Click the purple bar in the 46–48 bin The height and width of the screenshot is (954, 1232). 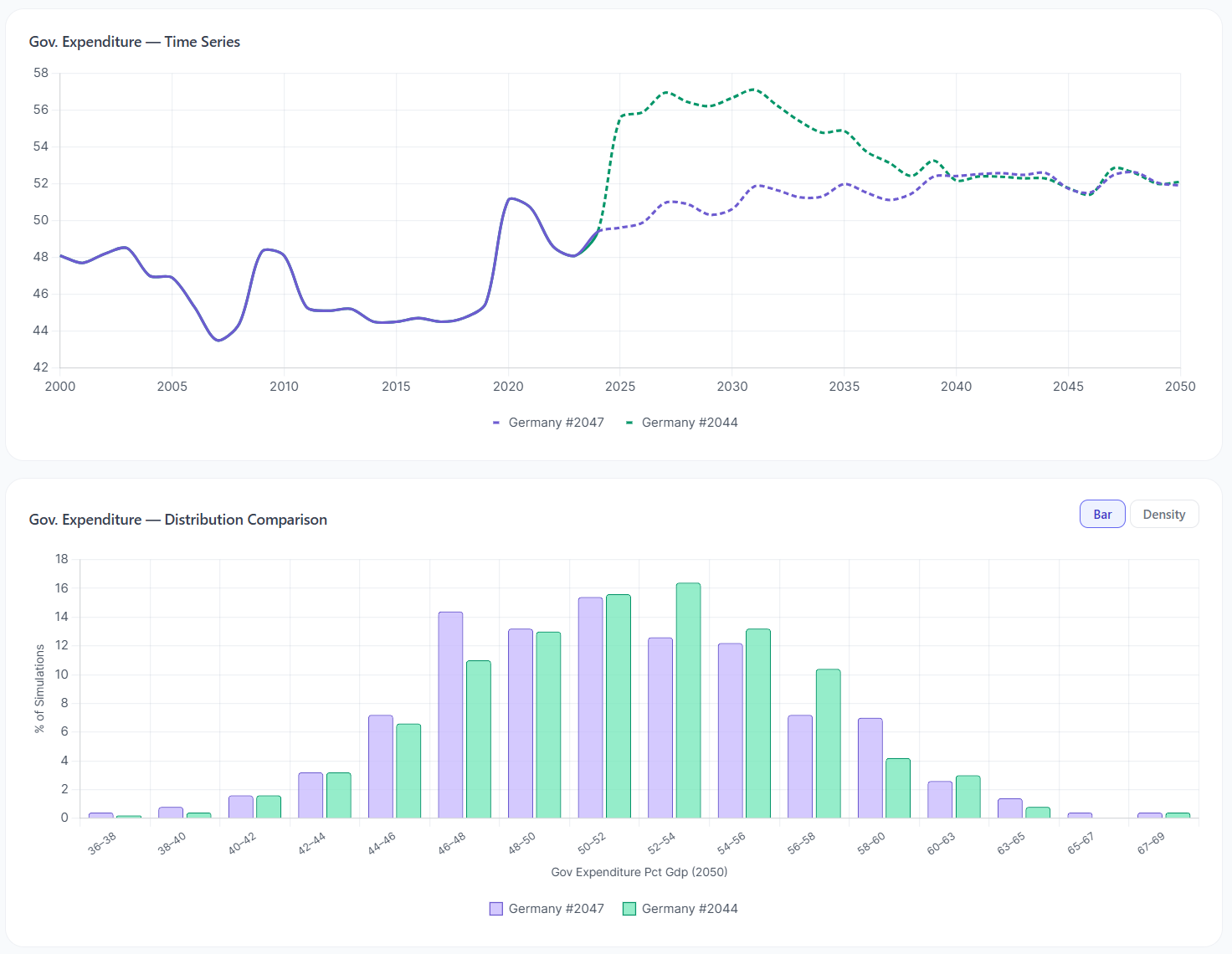[449, 715]
